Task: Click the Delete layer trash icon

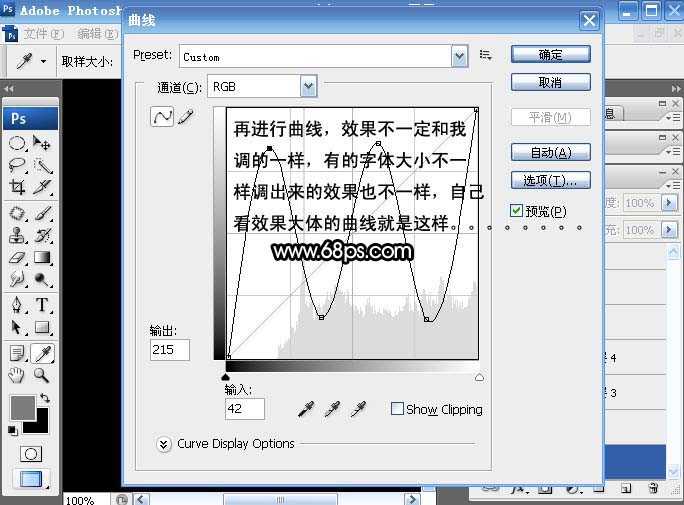Action: point(653,488)
